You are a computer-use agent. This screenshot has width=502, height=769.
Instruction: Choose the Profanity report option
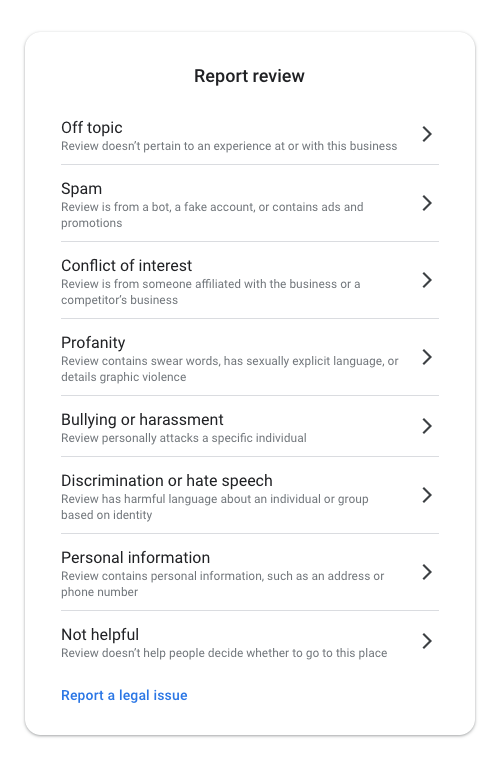pyautogui.click(x=250, y=358)
